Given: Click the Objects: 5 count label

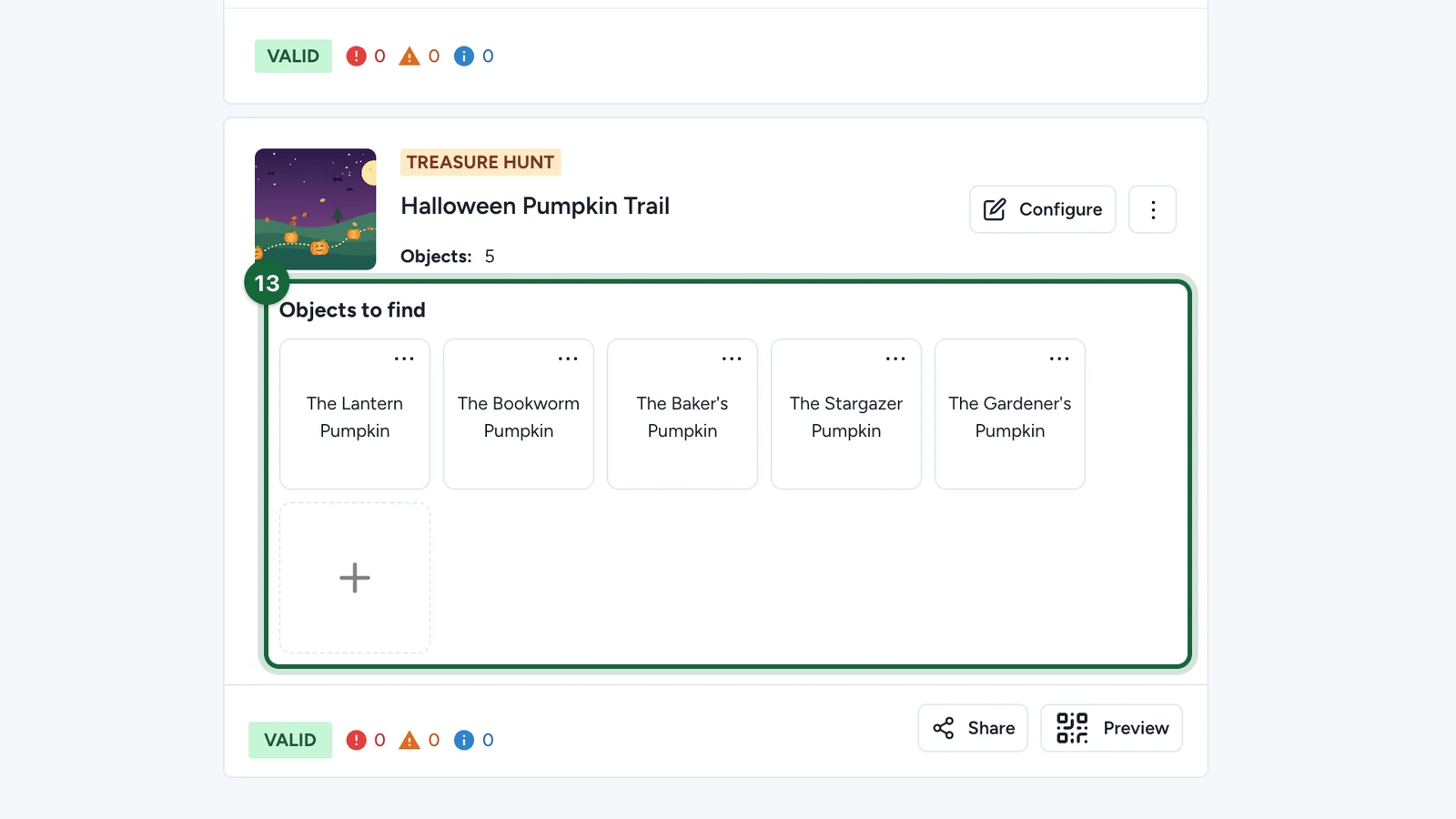Looking at the screenshot, I should pos(448,257).
